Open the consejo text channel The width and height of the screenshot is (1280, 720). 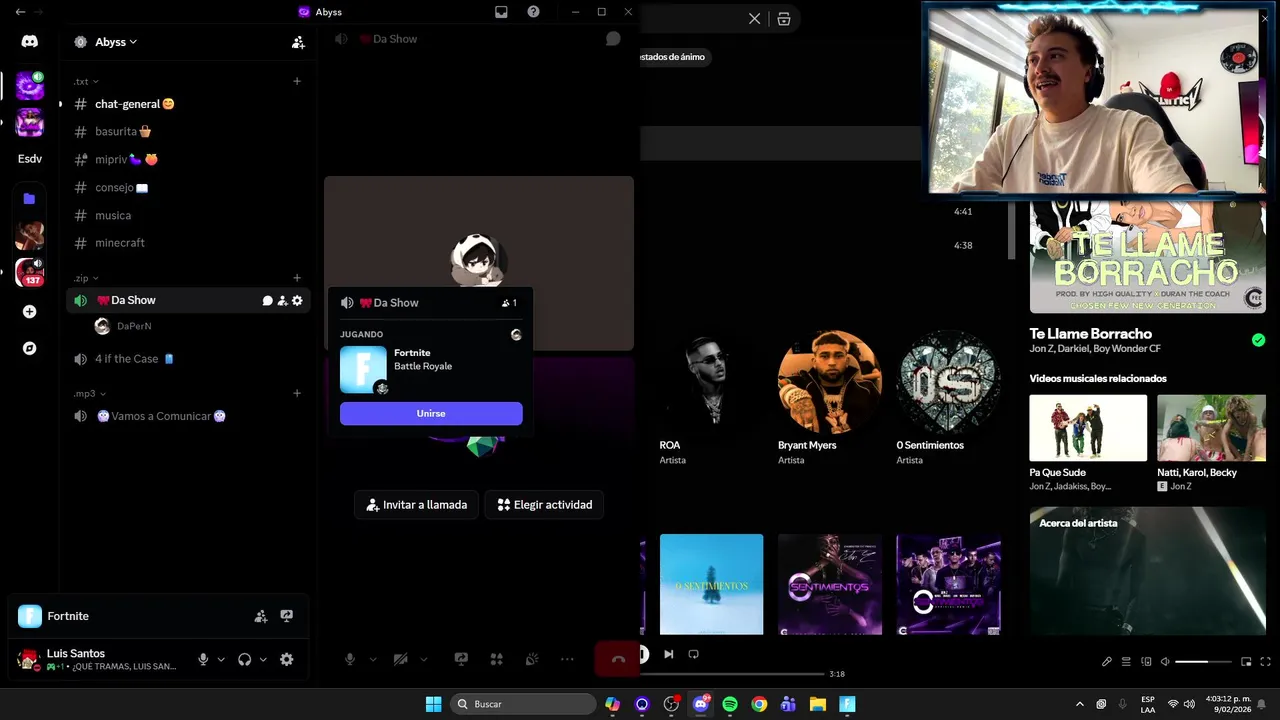(187, 187)
